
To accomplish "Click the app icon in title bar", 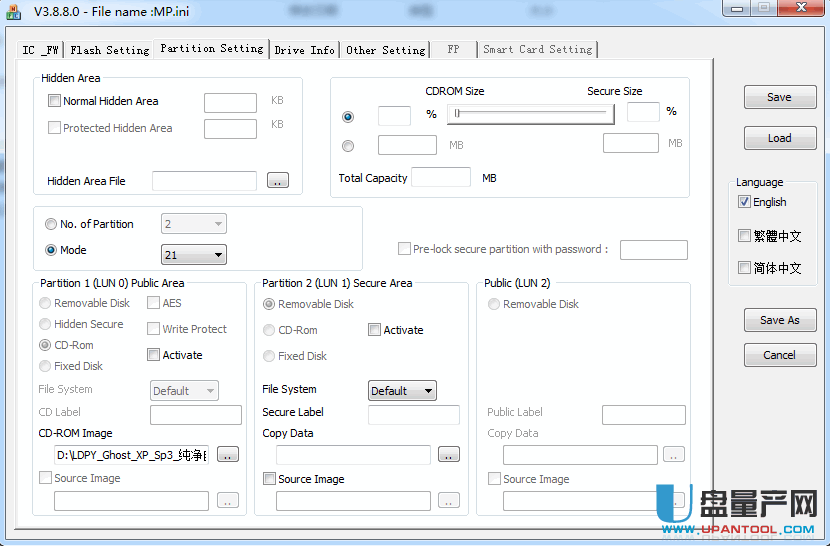I will (x=13, y=11).
